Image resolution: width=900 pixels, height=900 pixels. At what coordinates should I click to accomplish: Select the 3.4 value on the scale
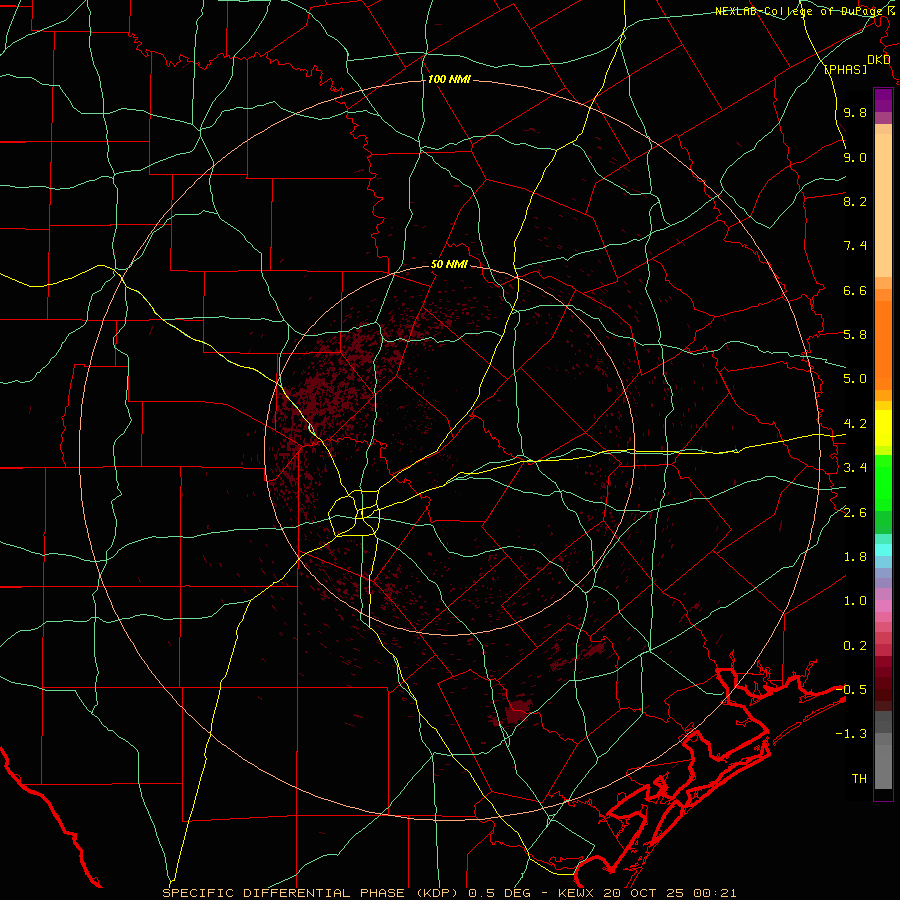pos(855,468)
